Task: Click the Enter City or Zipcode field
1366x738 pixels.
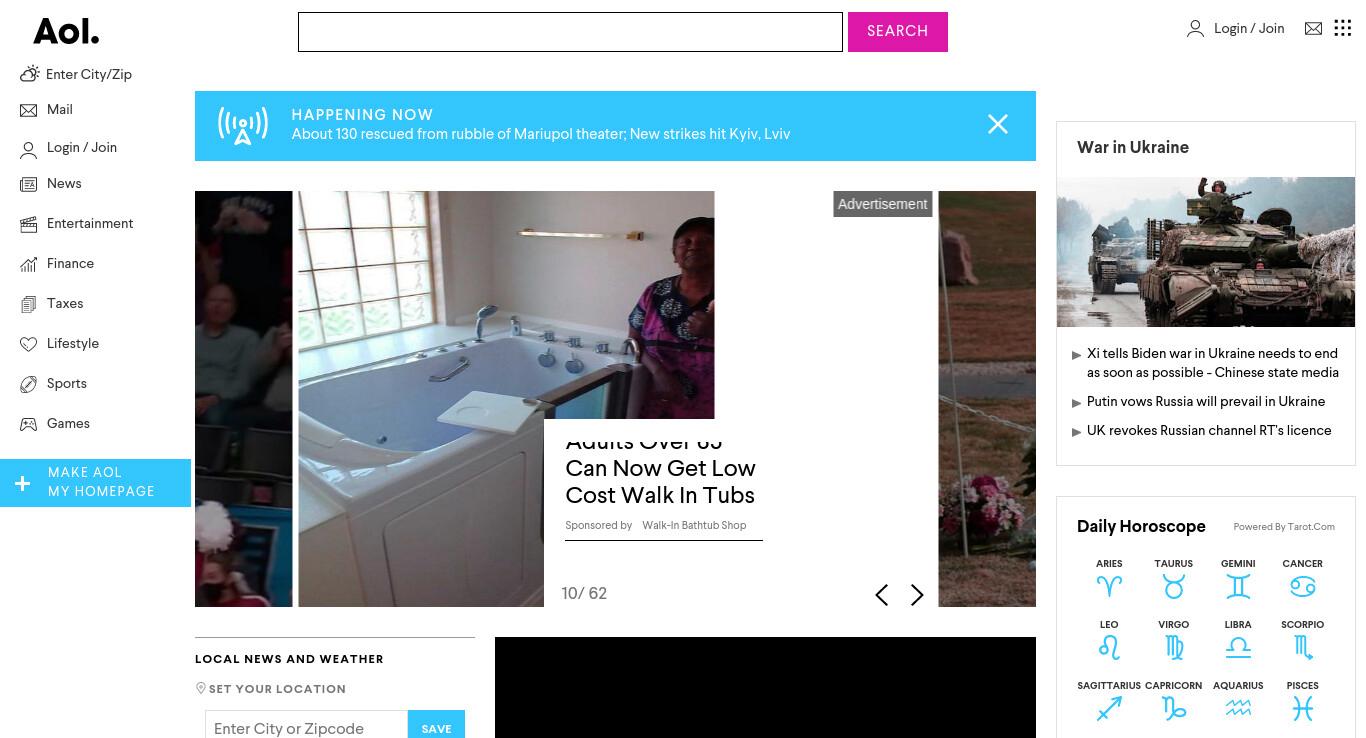Action: tap(306, 727)
